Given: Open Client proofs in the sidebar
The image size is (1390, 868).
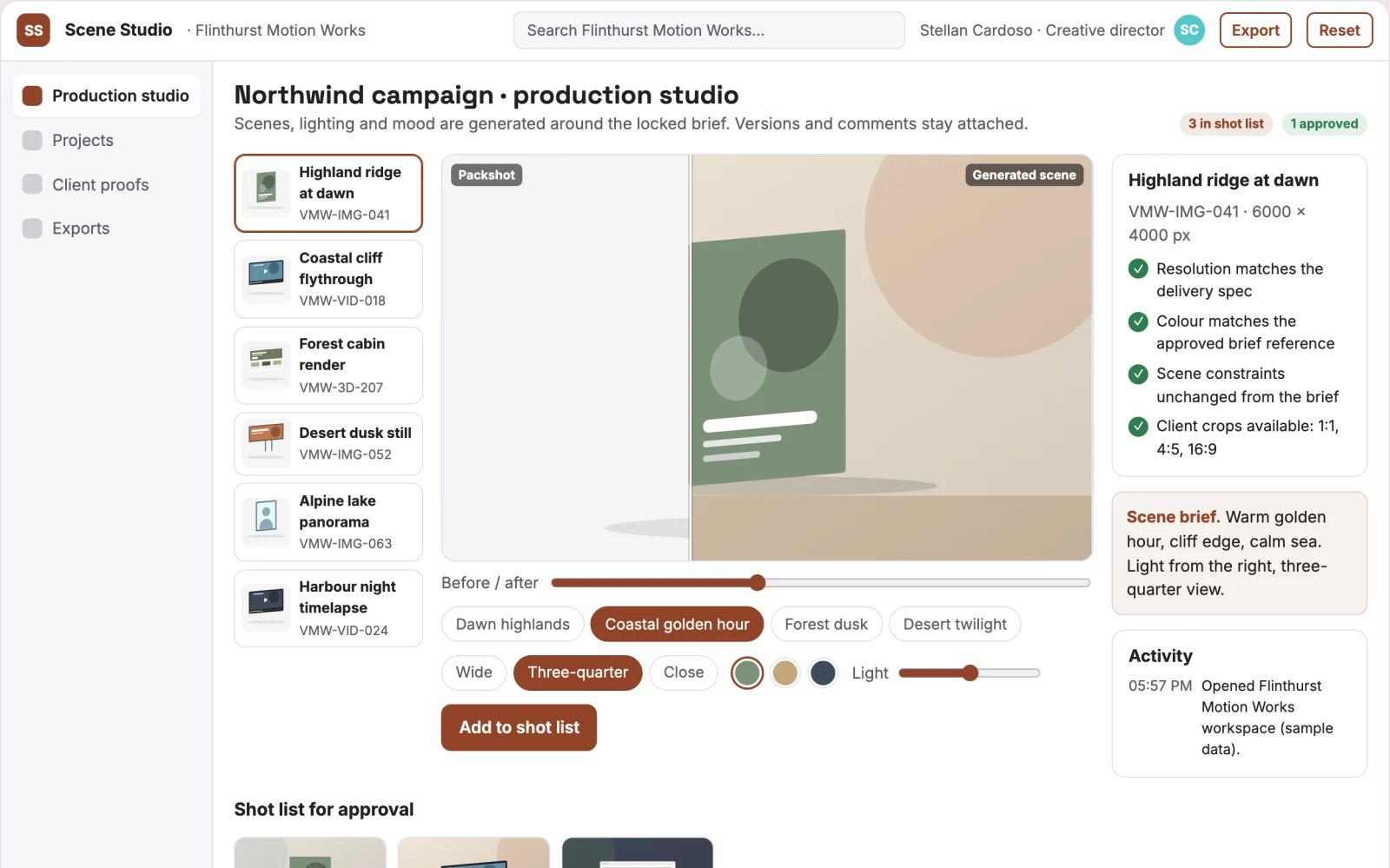Looking at the screenshot, I should (106, 184).
